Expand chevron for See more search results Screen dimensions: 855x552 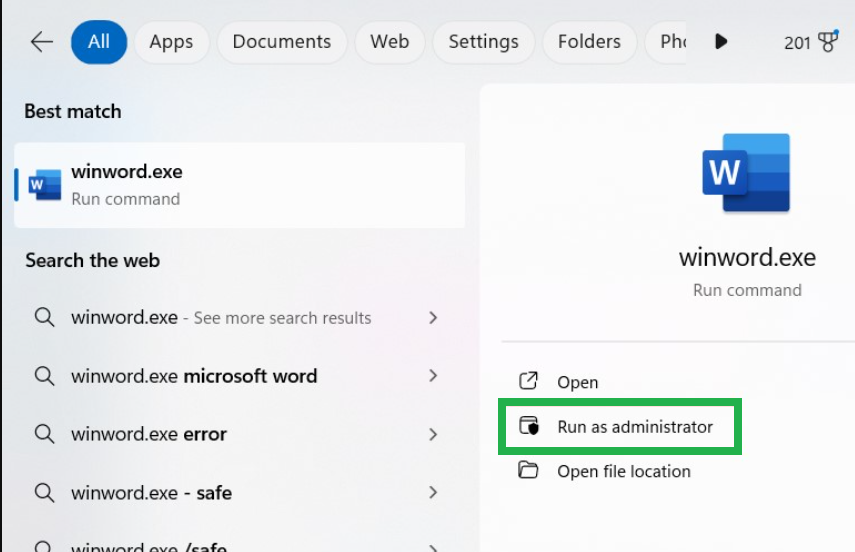(x=433, y=318)
